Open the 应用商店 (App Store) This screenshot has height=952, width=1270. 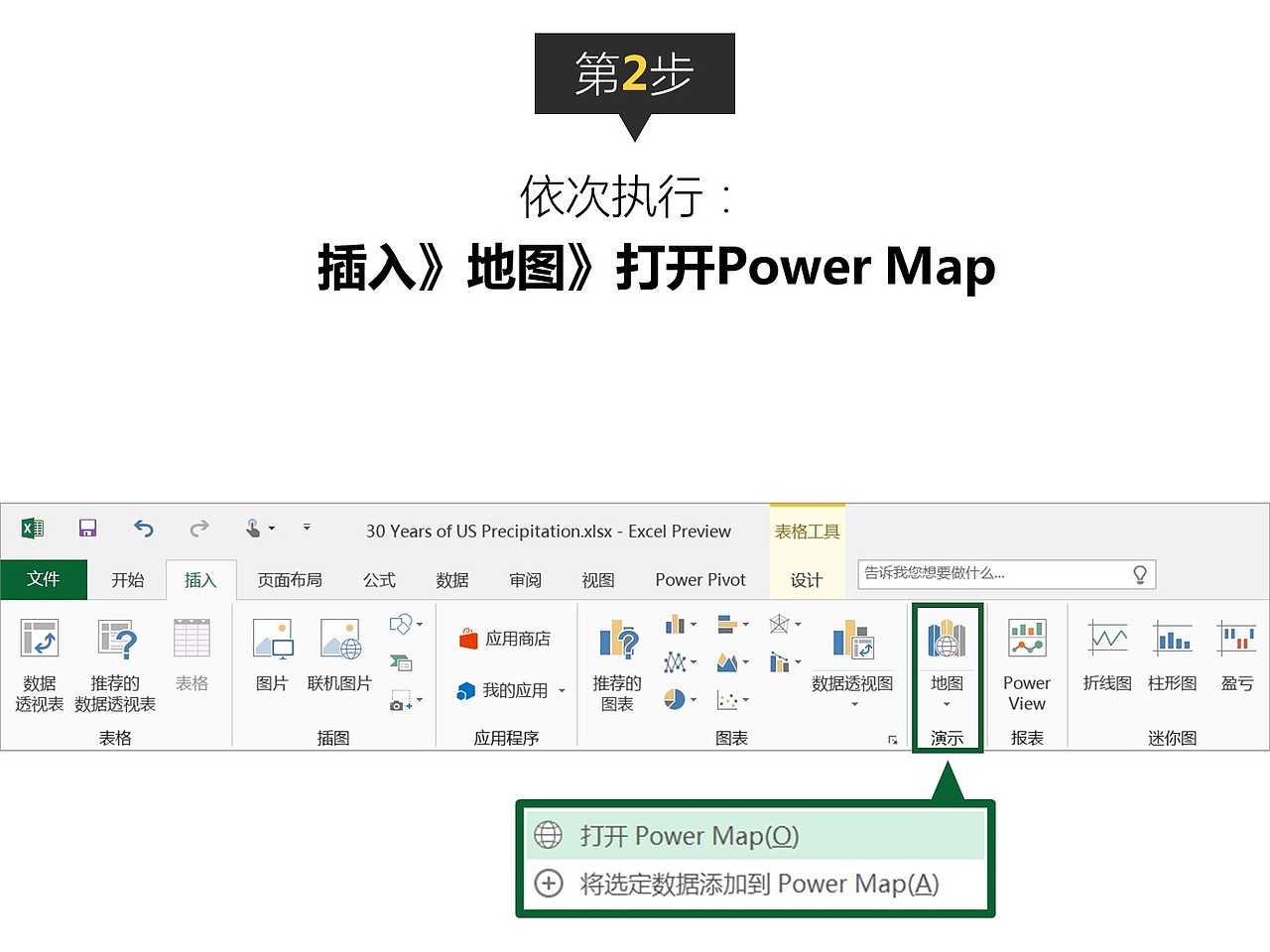click(x=506, y=638)
